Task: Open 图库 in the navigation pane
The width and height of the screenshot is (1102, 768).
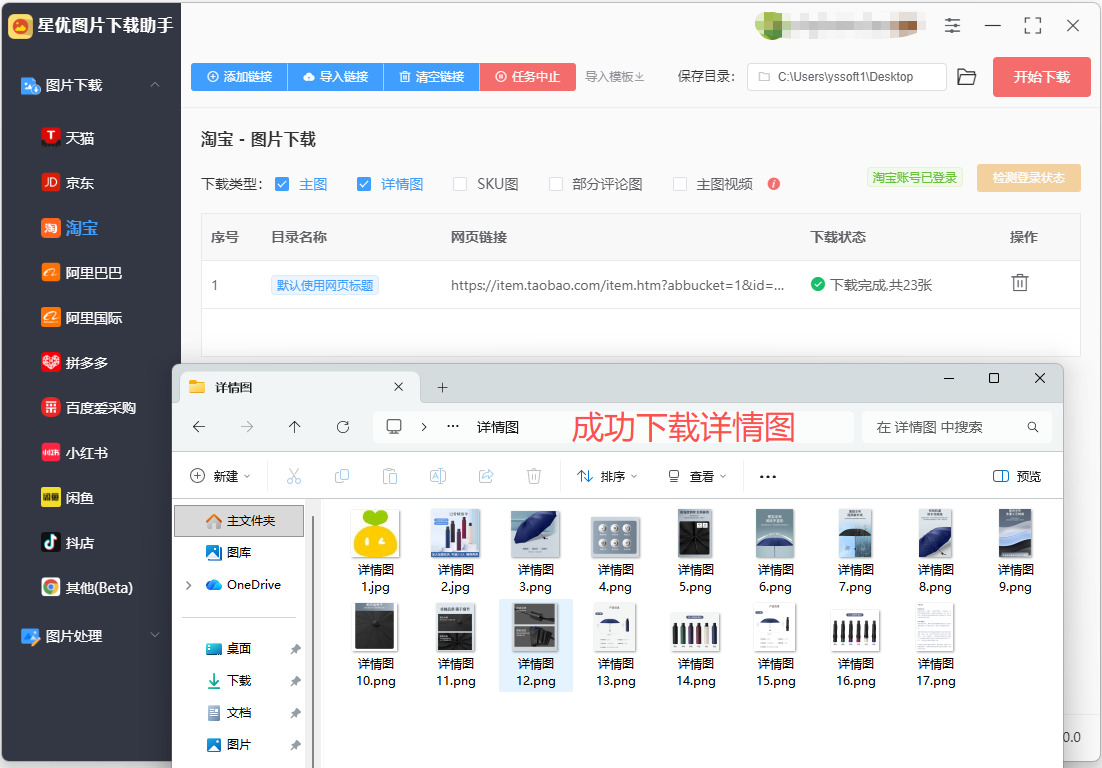Action: click(228, 552)
